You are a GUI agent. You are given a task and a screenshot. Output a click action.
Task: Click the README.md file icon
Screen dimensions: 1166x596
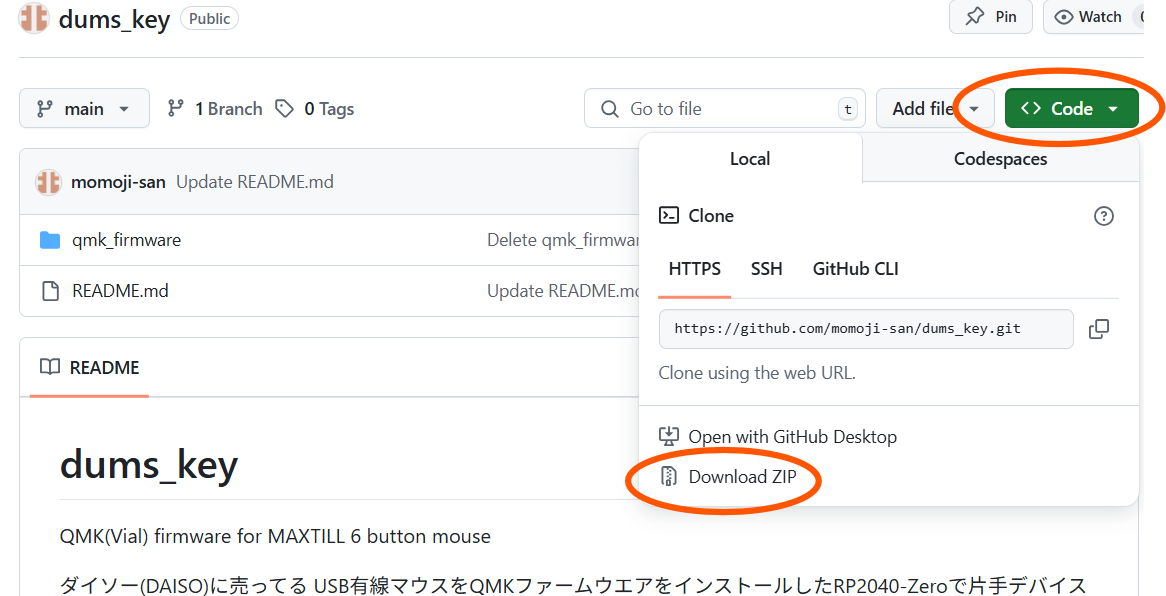pos(51,291)
